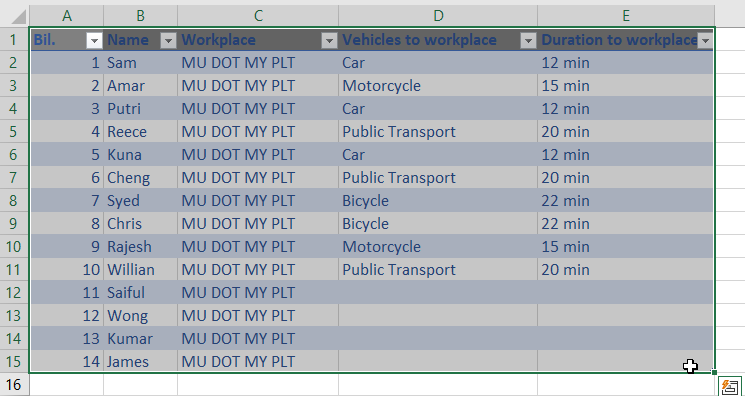Click the cell containing Sam

click(140, 63)
